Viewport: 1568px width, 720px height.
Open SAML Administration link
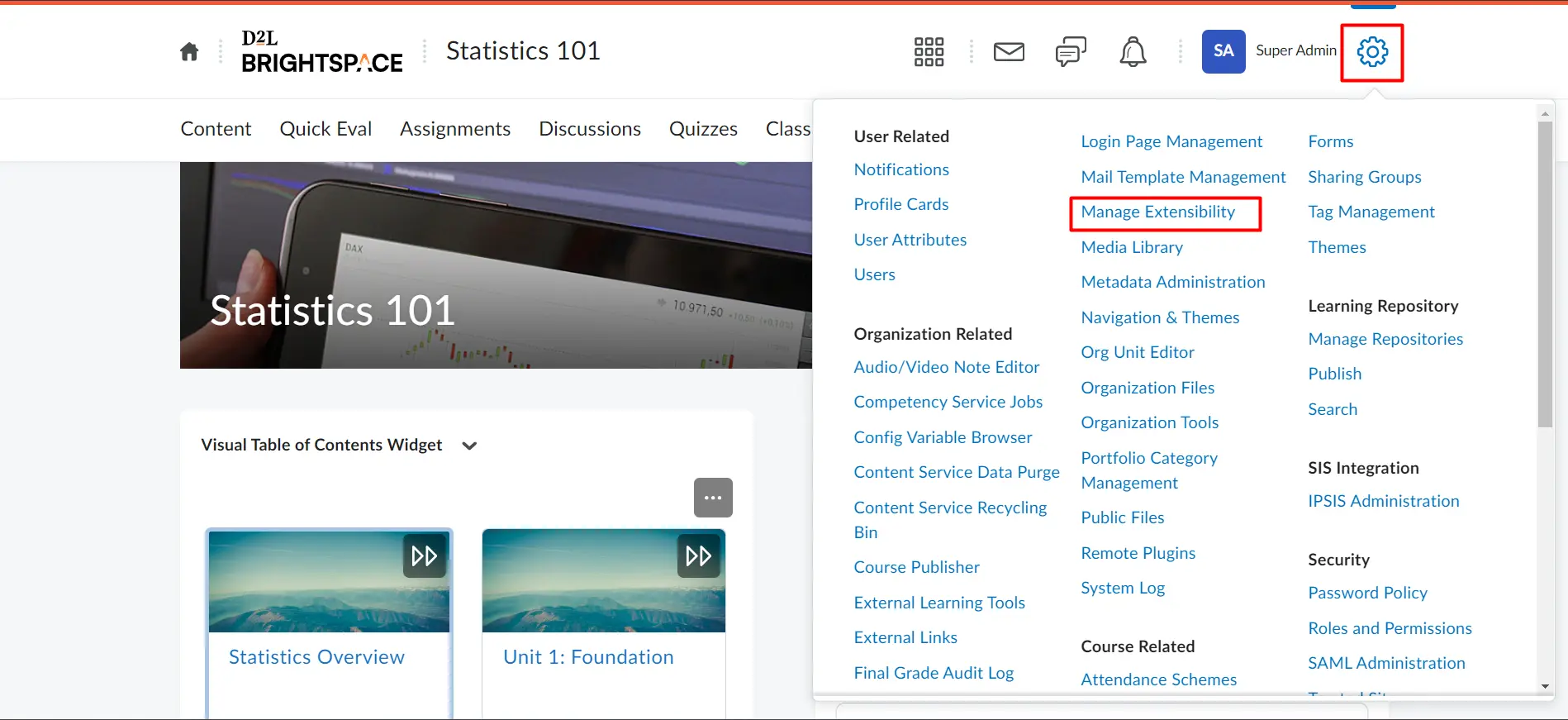coord(1386,663)
